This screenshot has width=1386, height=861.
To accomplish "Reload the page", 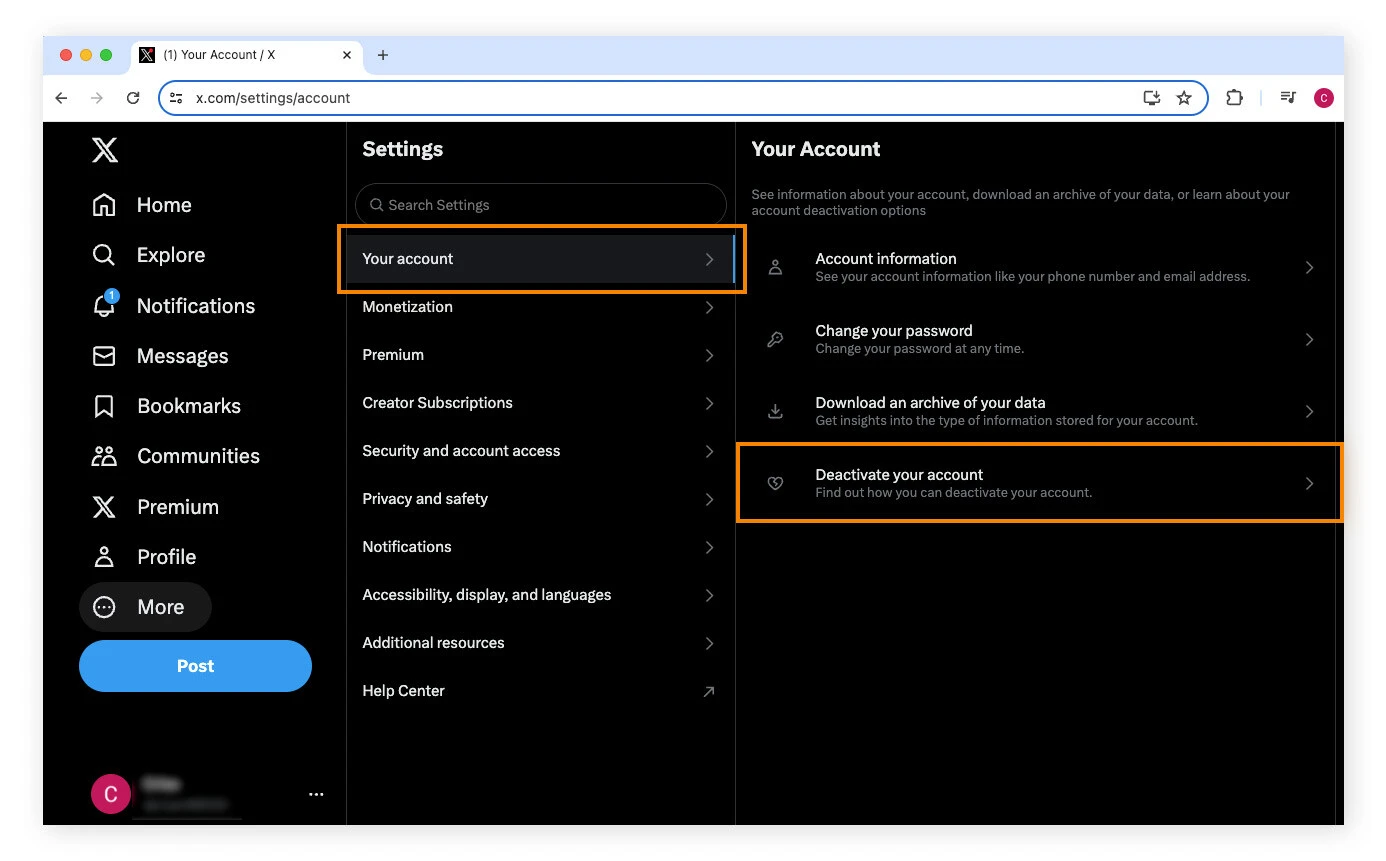I will coord(133,98).
